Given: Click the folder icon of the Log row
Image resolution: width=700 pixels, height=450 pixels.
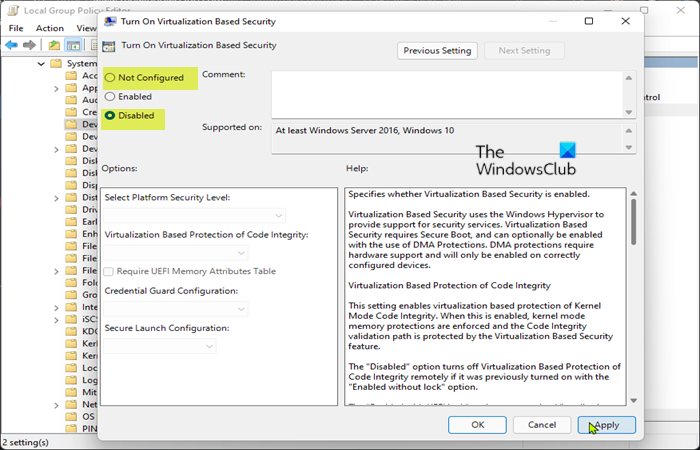Looking at the screenshot, I should pyautogui.click(x=71, y=380).
